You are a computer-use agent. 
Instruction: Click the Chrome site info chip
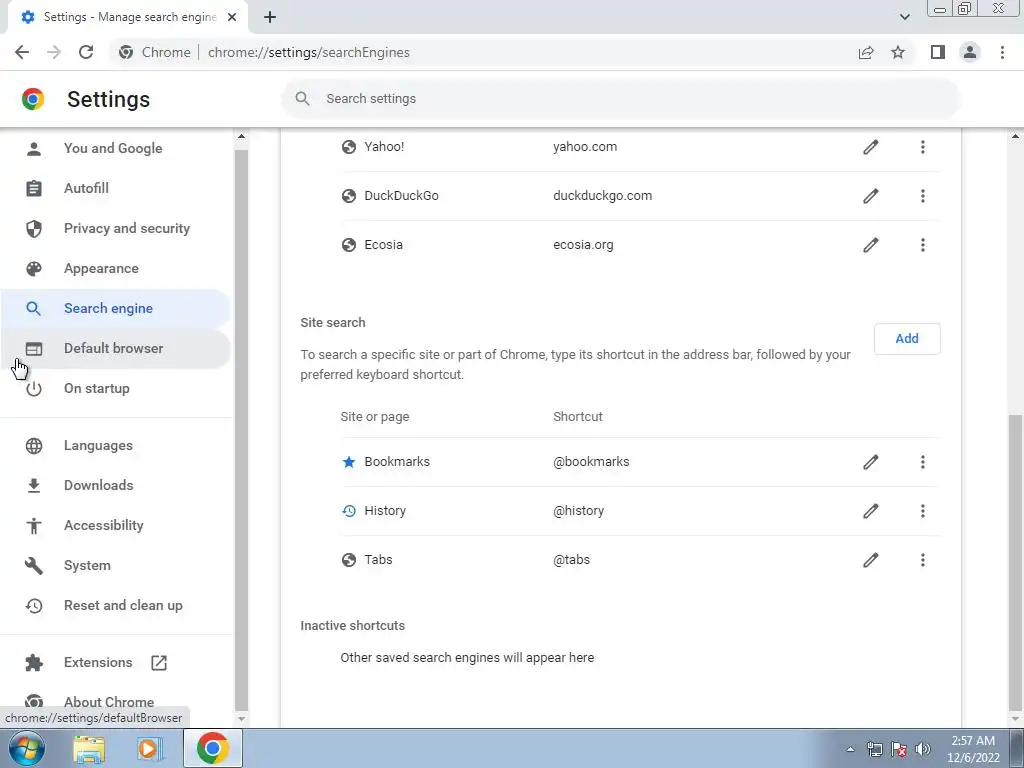click(155, 52)
